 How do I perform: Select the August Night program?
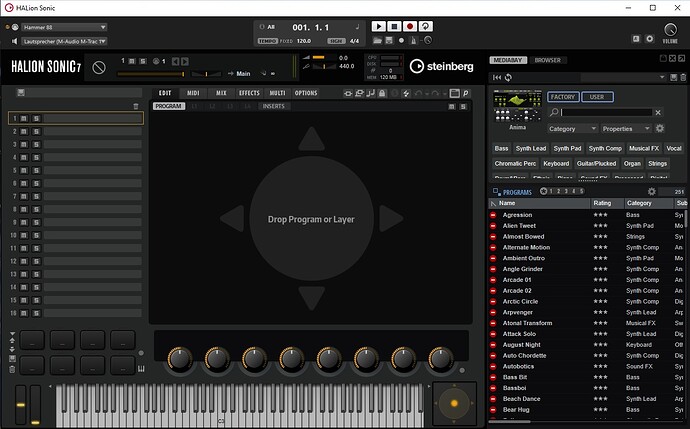tap(521, 345)
